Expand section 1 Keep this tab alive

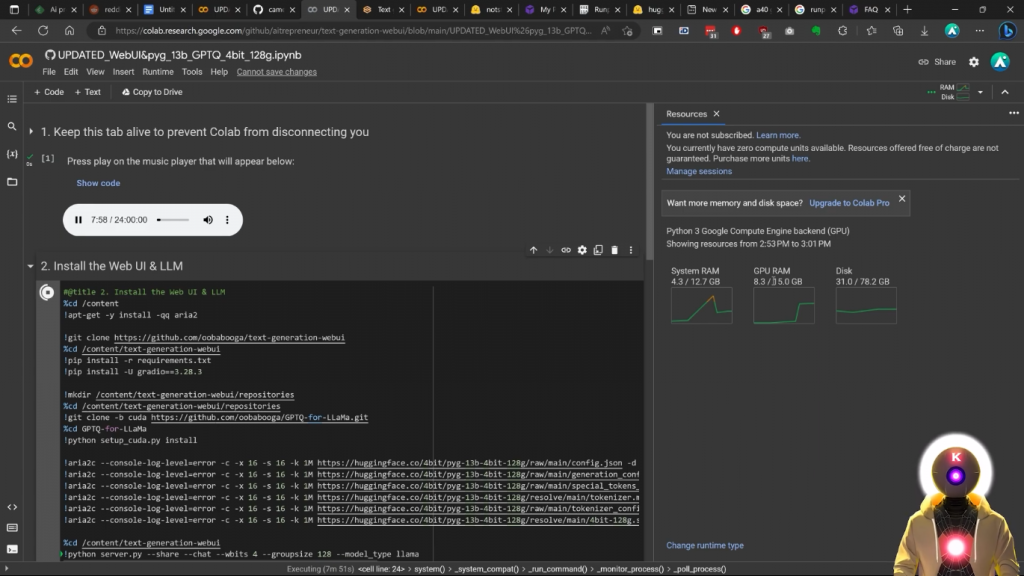pos(32,132)
